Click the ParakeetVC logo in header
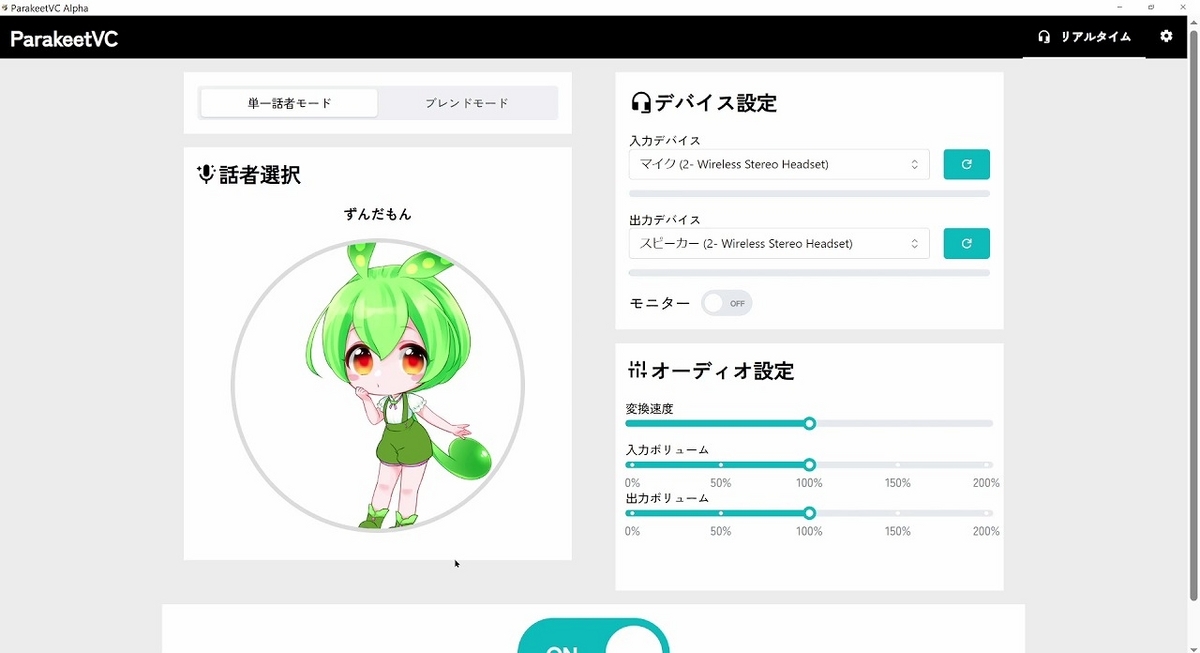 point(64,39)
